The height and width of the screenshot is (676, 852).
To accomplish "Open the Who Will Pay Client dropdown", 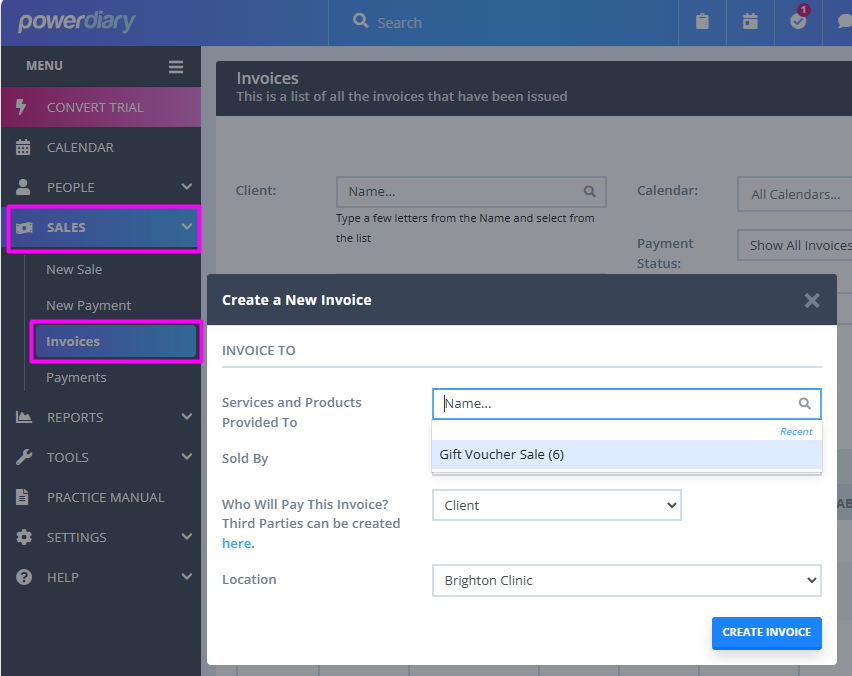I will tap(556, 505).
